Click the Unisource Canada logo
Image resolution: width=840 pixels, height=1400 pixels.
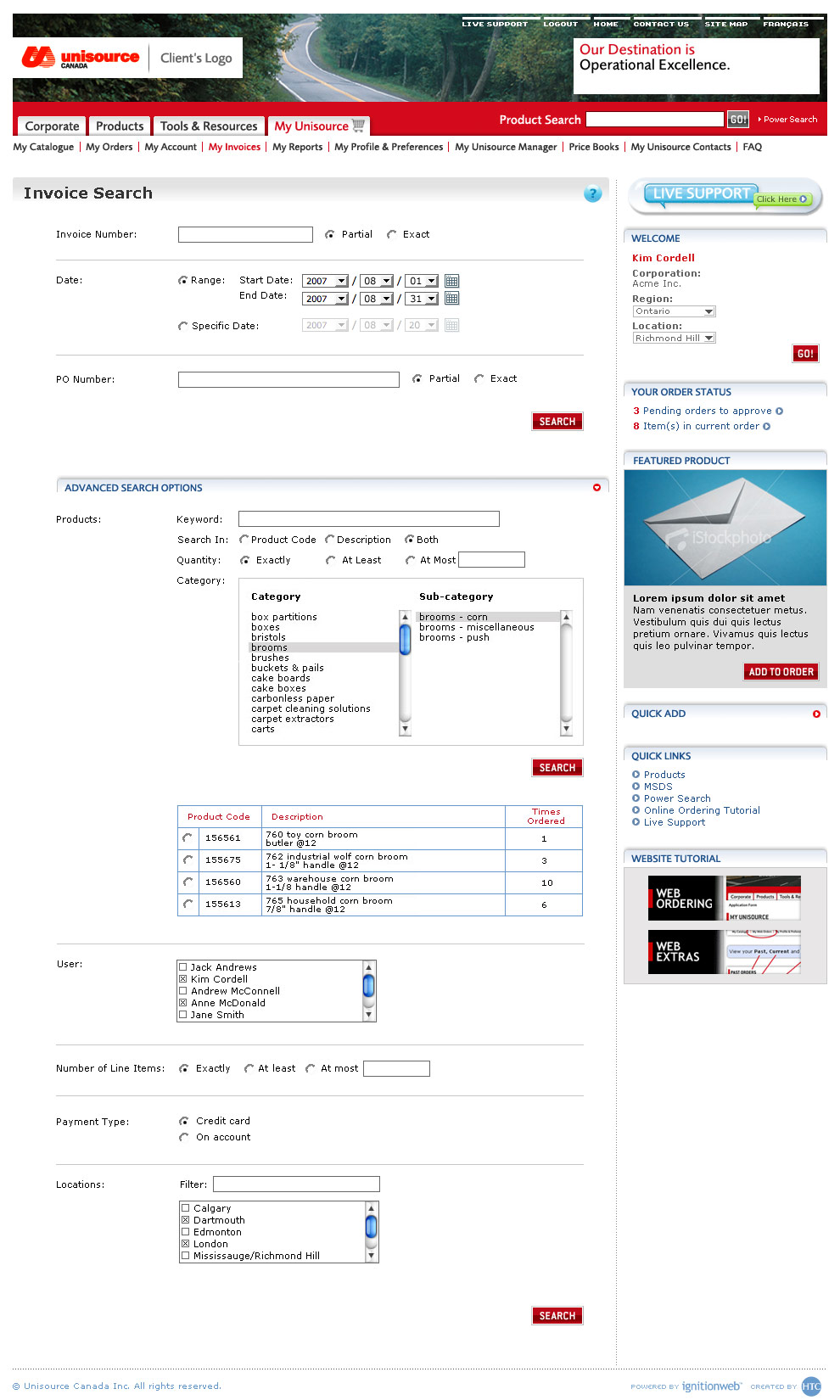pos(81,58)
